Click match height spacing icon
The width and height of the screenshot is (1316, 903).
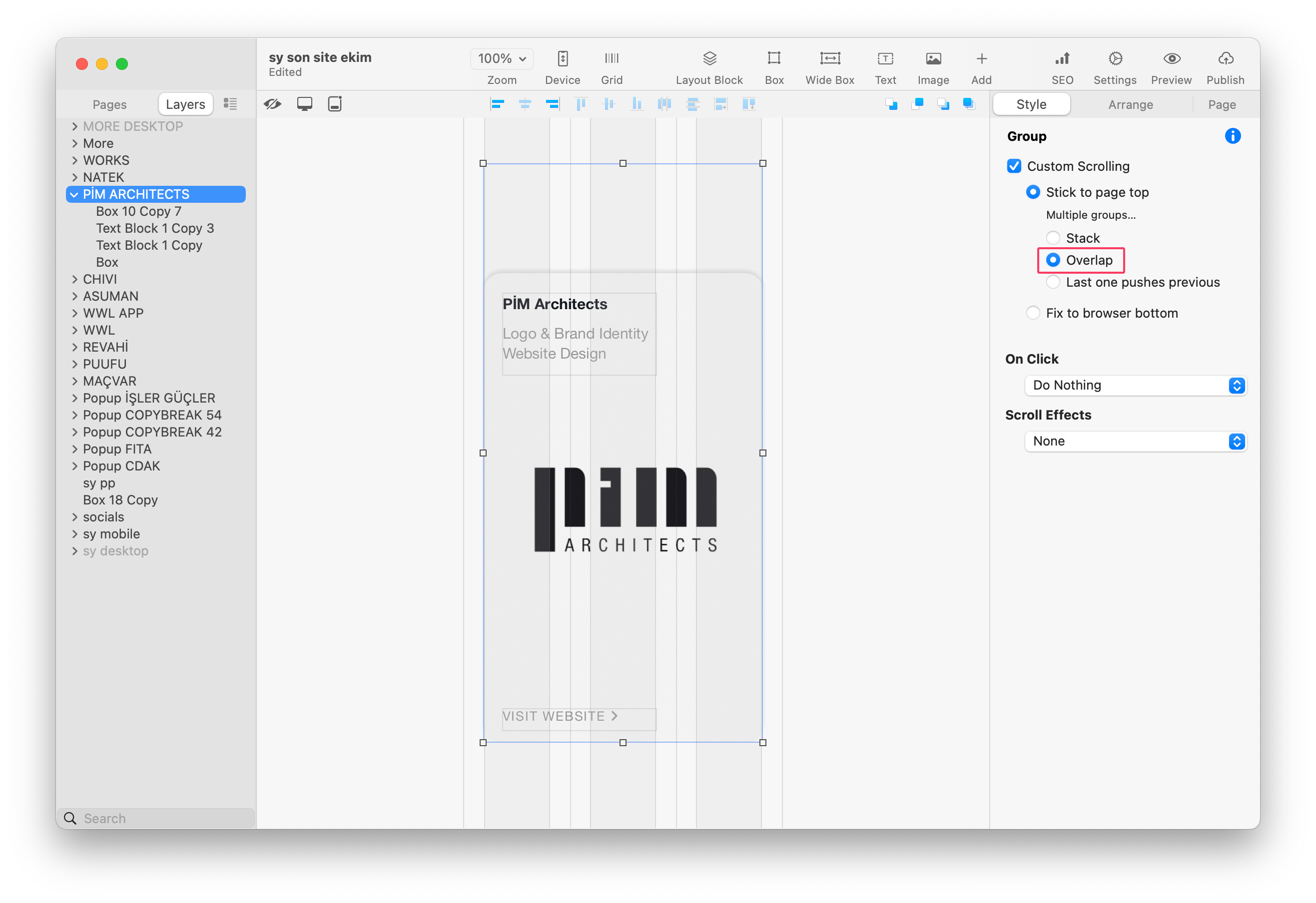(x=748, y=104)
